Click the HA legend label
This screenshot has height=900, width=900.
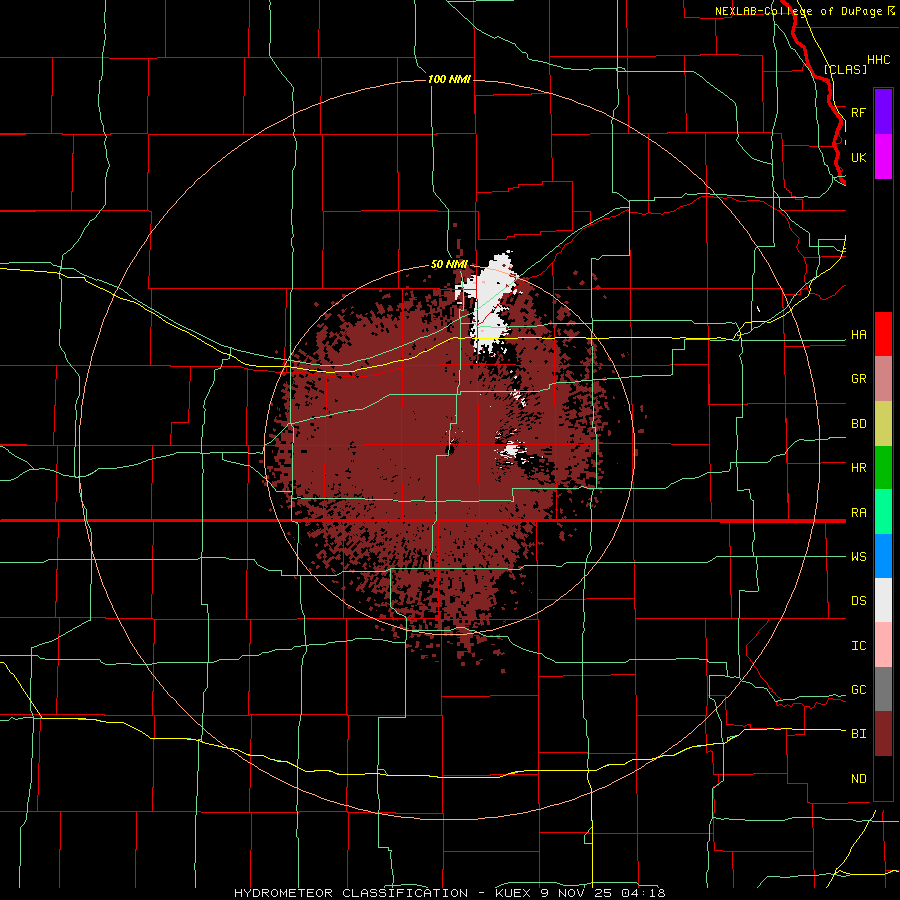[x=858, y=335]
